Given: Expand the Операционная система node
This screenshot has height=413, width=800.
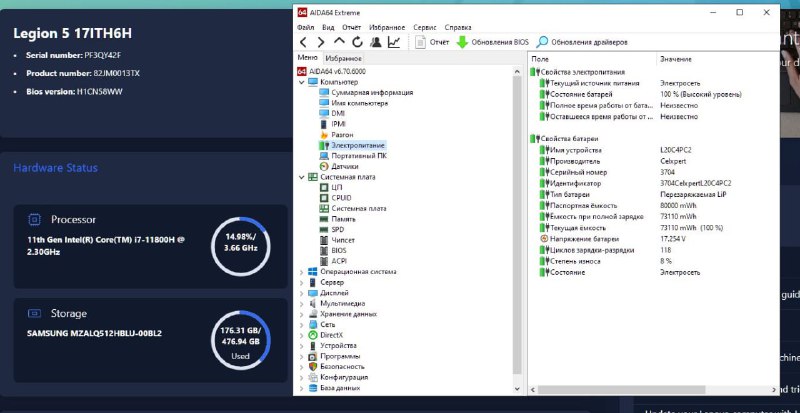Looking at the screenshot, I should coord(302,272).
